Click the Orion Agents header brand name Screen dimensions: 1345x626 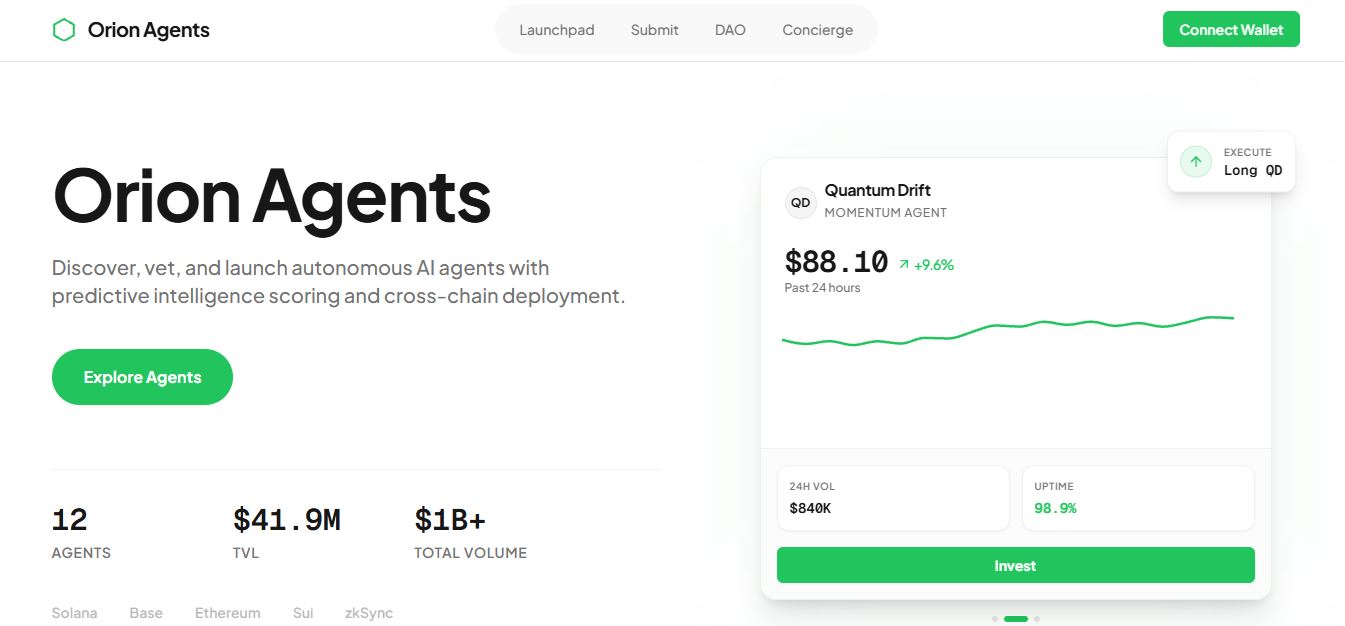149,30
